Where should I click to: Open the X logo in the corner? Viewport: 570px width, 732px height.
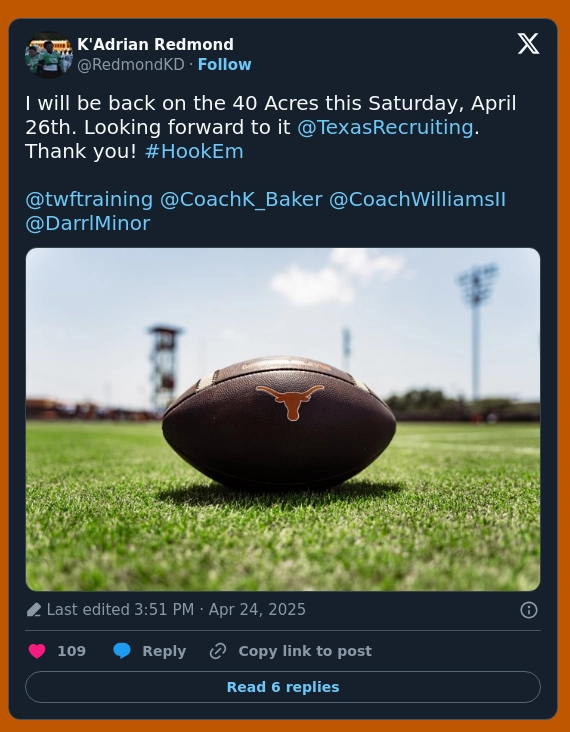coord(528,44)
